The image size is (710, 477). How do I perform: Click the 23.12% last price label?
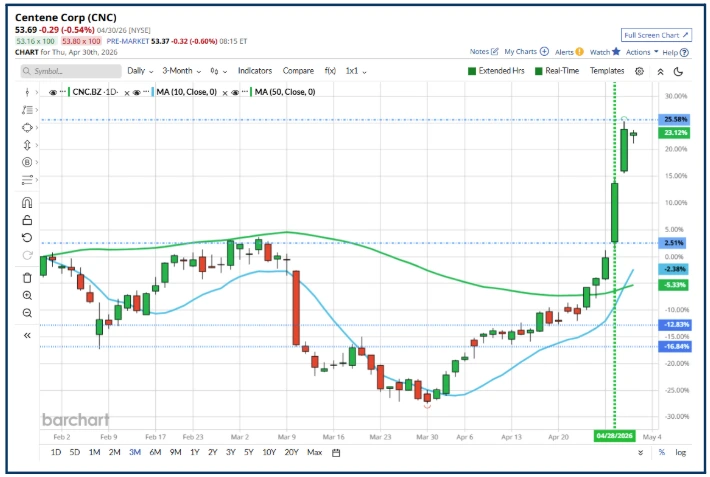675,133
